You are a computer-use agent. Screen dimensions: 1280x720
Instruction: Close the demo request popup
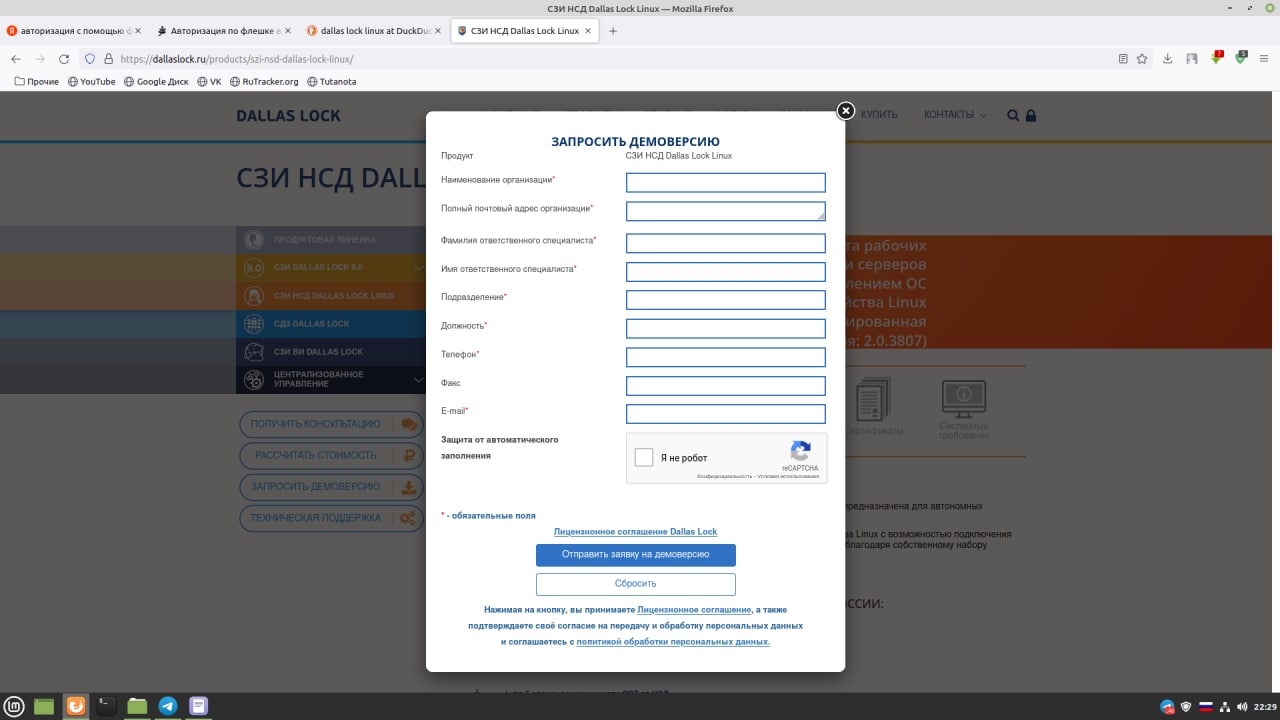(x=845, y=111)
